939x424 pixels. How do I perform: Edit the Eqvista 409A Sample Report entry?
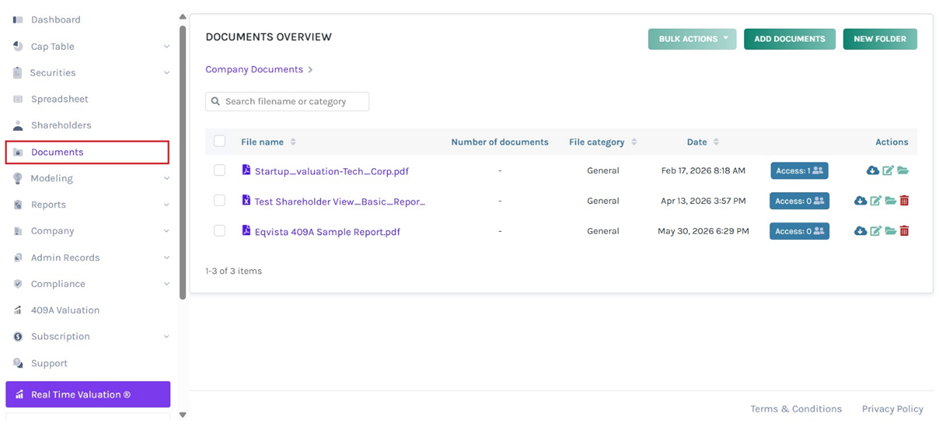(x=876, y=231)
